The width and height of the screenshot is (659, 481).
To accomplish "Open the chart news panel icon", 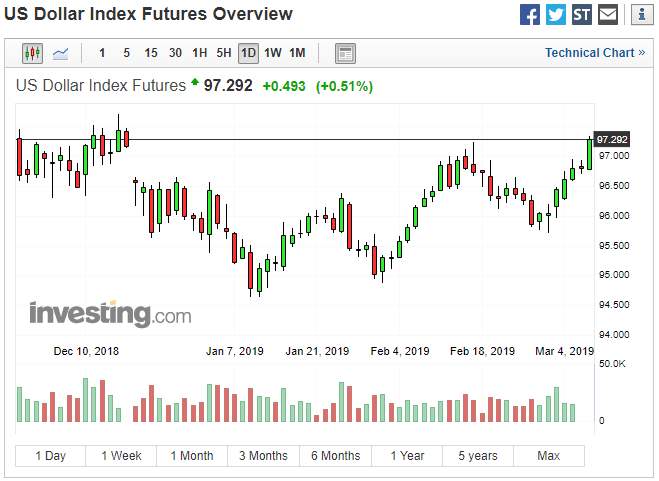I will point(345,53).
